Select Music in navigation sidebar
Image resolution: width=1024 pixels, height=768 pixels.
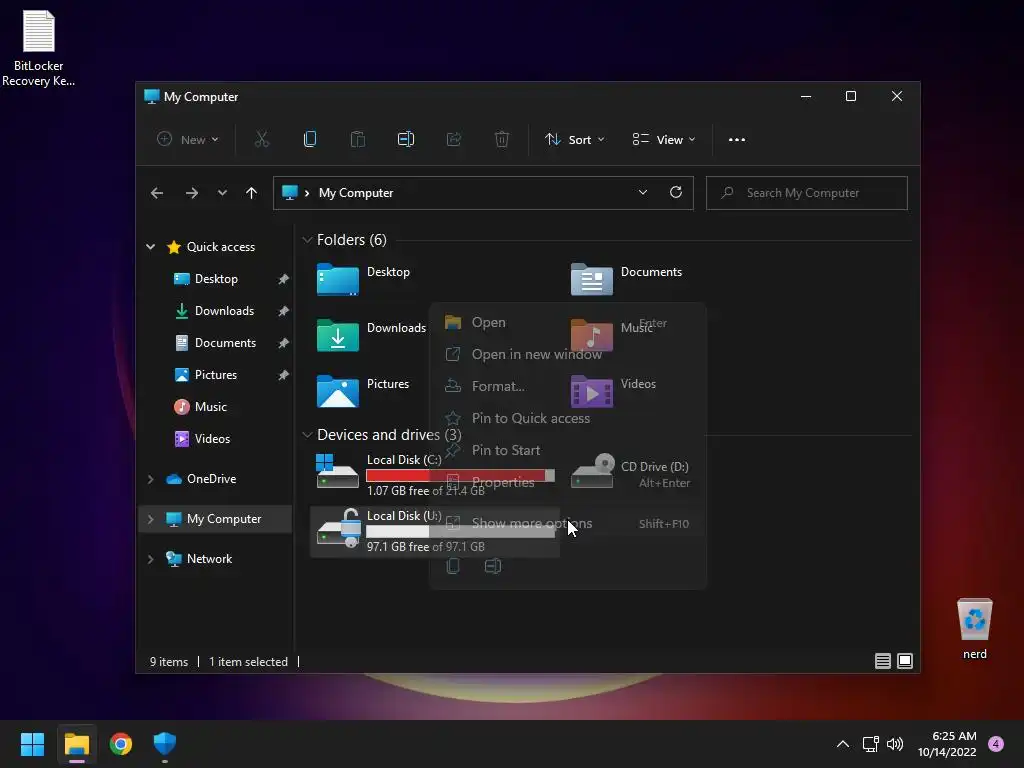210,407
